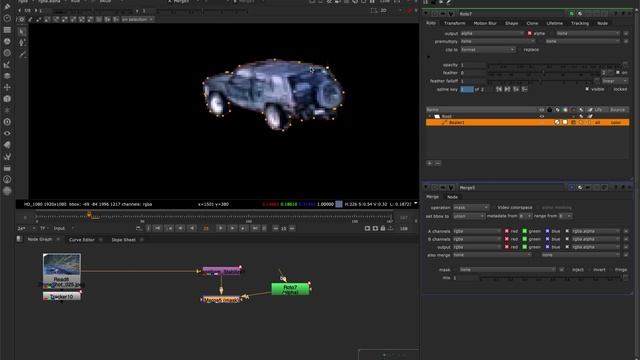Jump to the first frame
Screen dimensions: 640x360
(x=158, y=228)
